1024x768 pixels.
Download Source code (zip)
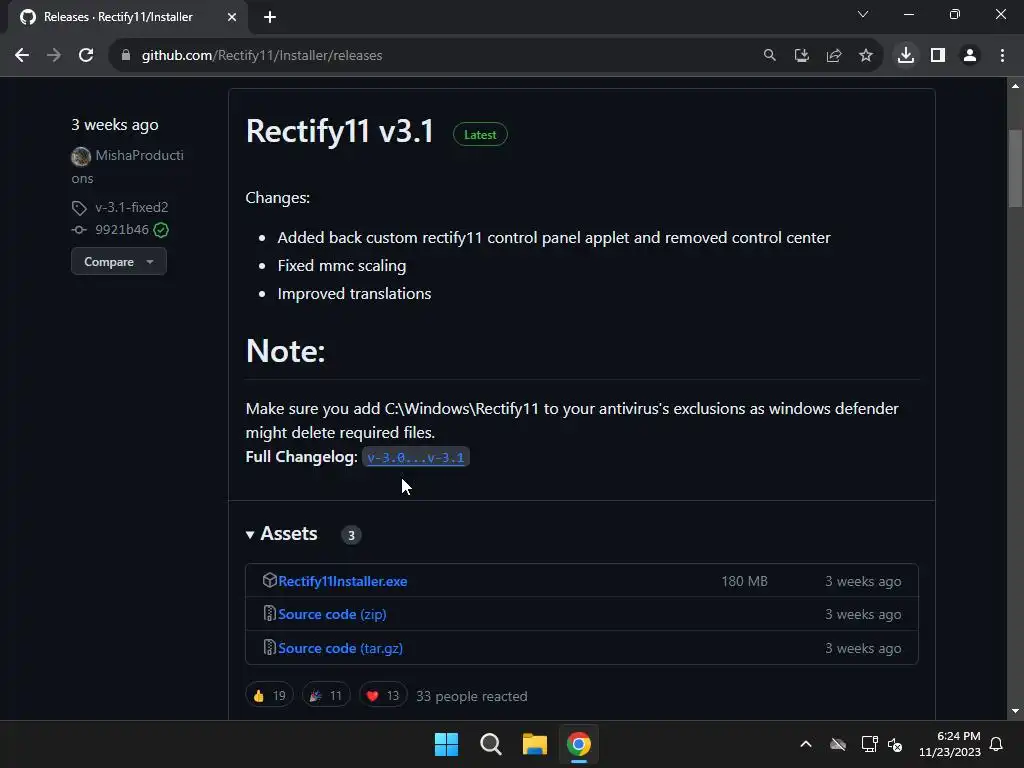pyautogui.click(x=332, y=615)
